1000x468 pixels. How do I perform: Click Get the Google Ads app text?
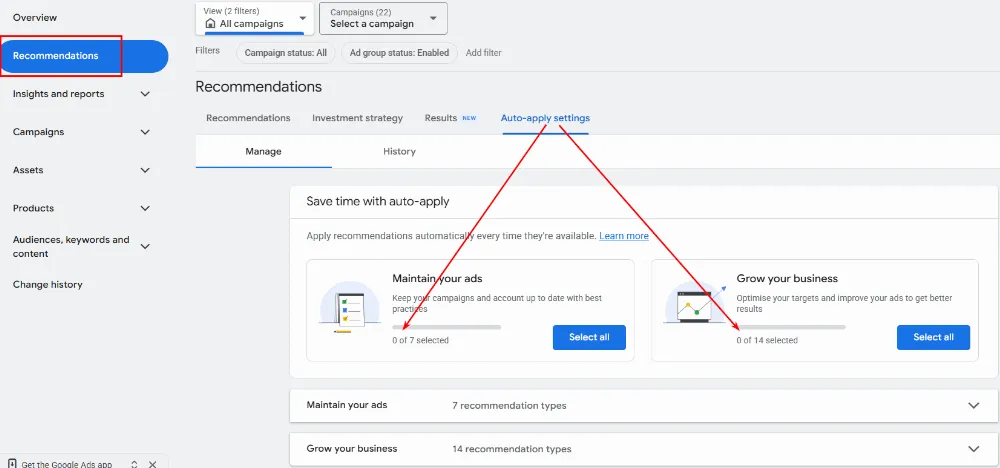(x=67, y=464)
